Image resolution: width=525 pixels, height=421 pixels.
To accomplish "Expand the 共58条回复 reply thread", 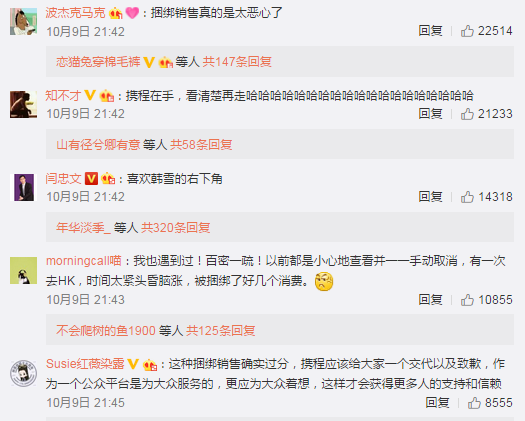I will (201, 145).
